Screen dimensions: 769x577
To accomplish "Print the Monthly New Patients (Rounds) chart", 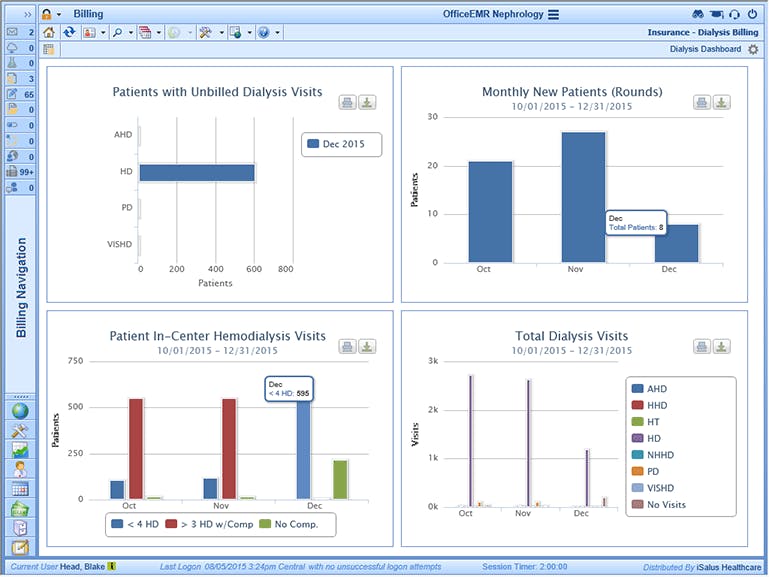I will pos(702,102).
